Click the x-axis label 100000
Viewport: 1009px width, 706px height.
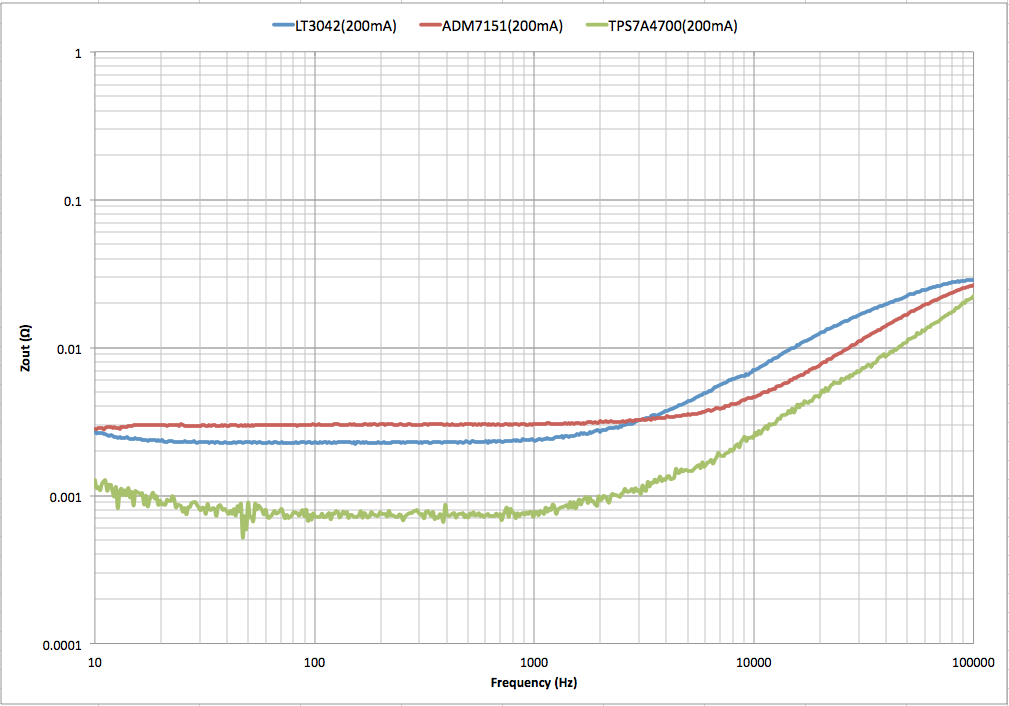(973, 663)
